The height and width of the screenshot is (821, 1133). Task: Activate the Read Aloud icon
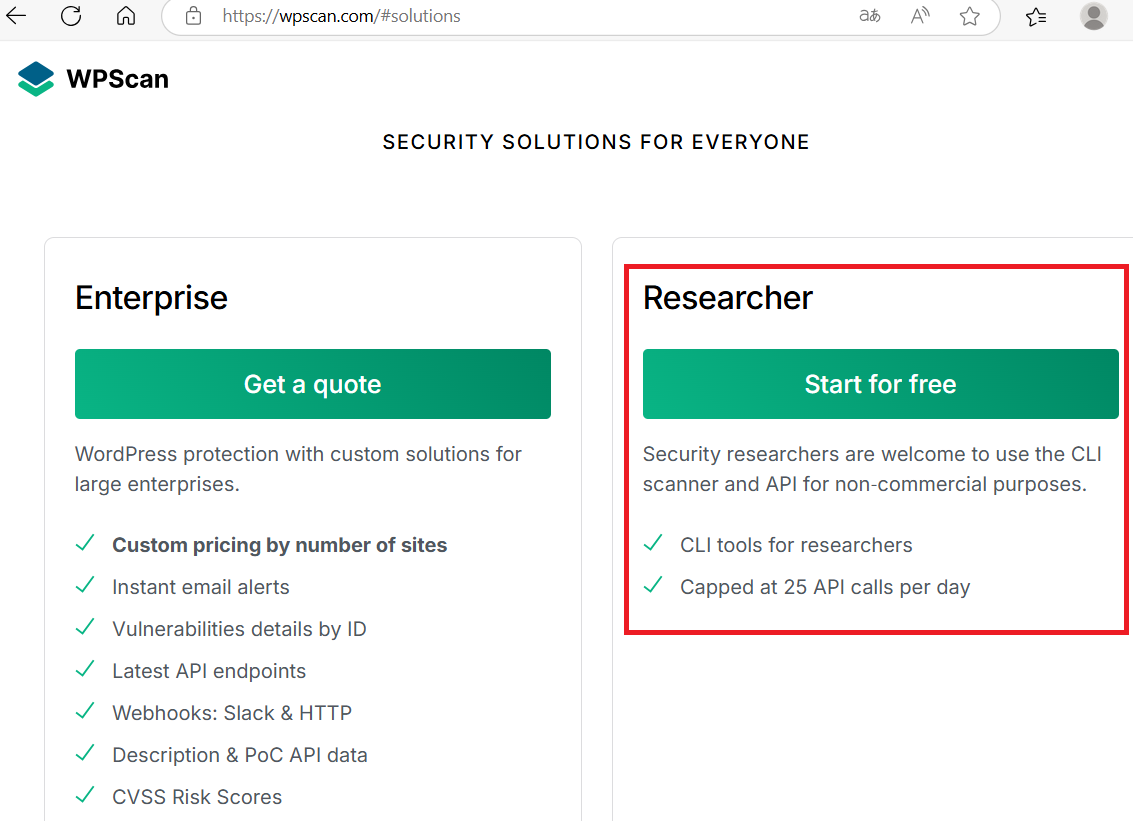[920, 16]
